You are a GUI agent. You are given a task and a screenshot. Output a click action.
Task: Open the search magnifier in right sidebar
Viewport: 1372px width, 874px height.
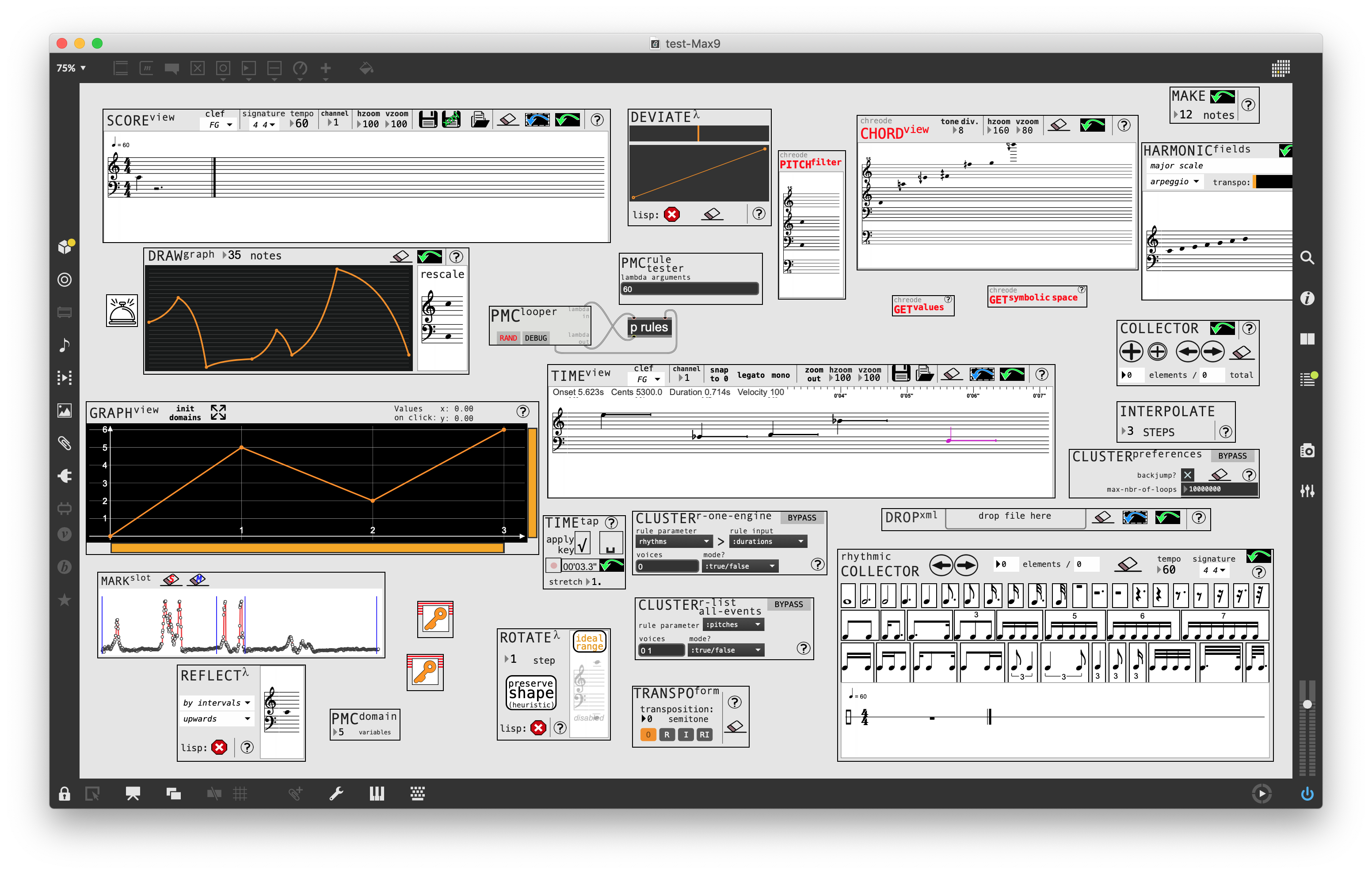click(1307, 258)
